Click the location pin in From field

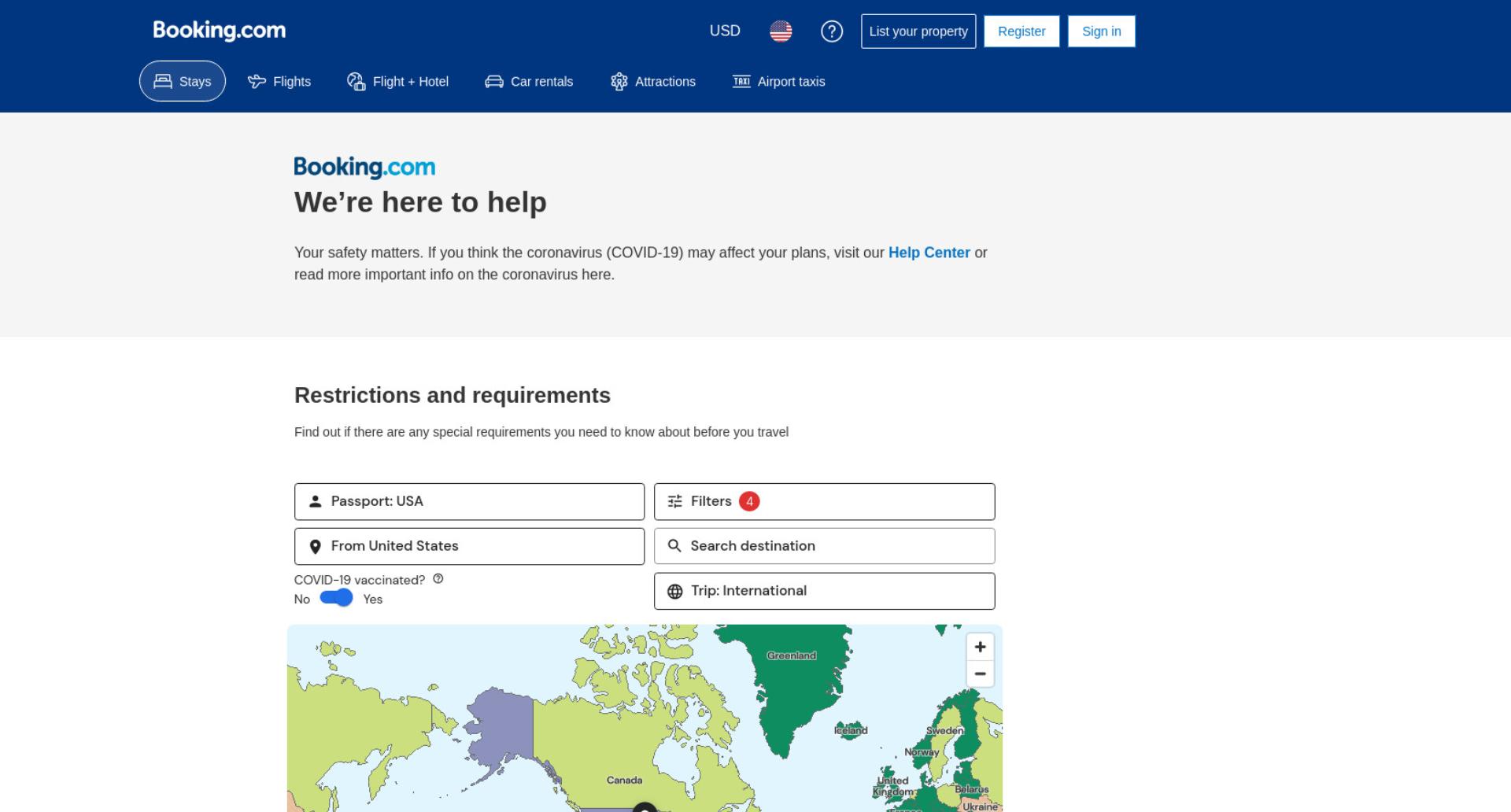click(316, 547)
